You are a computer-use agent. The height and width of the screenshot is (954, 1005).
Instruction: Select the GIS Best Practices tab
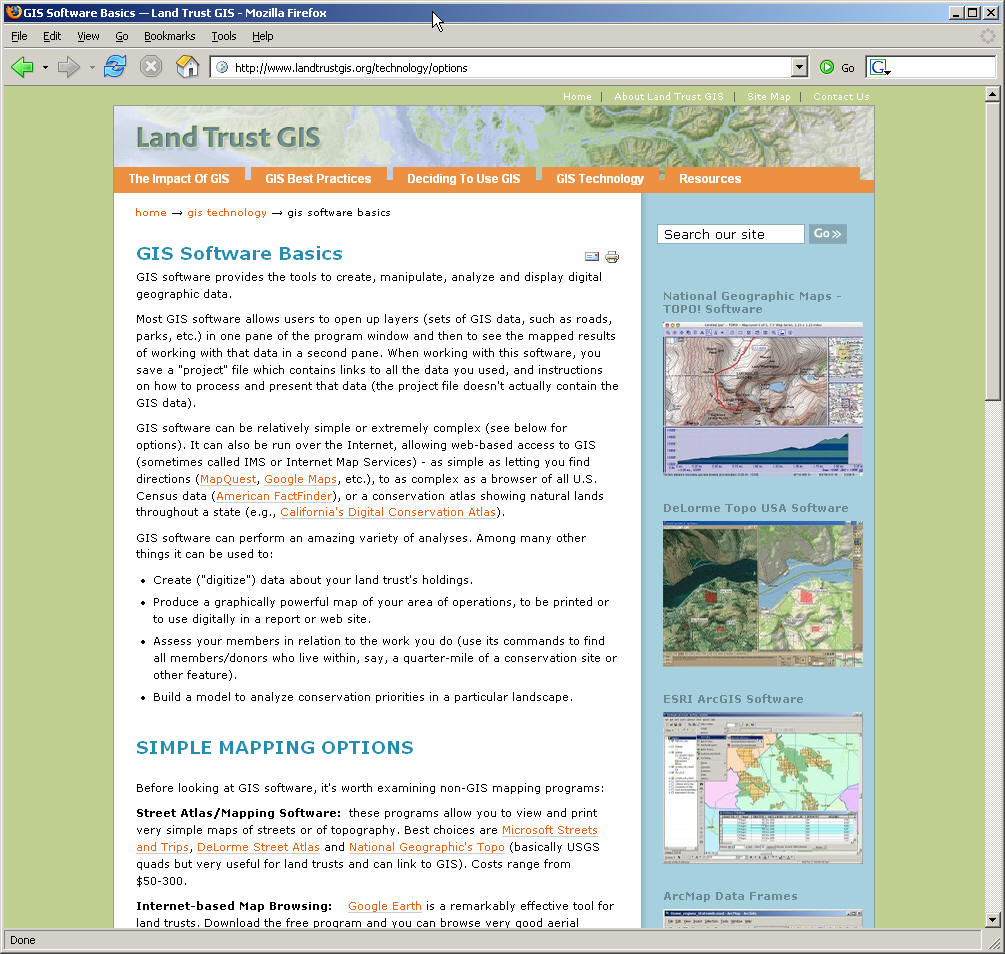319,179
